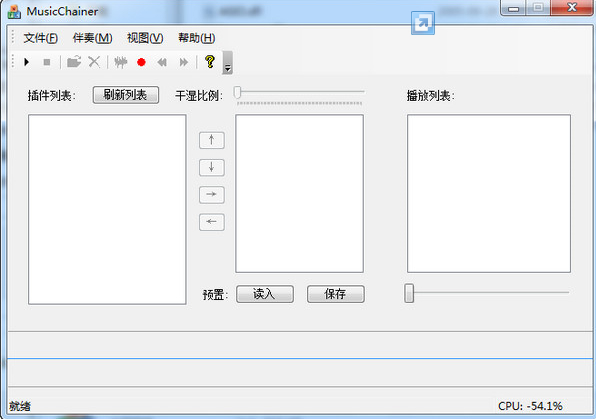Expand the toolbar overflow options arrow

coord(228,63)
